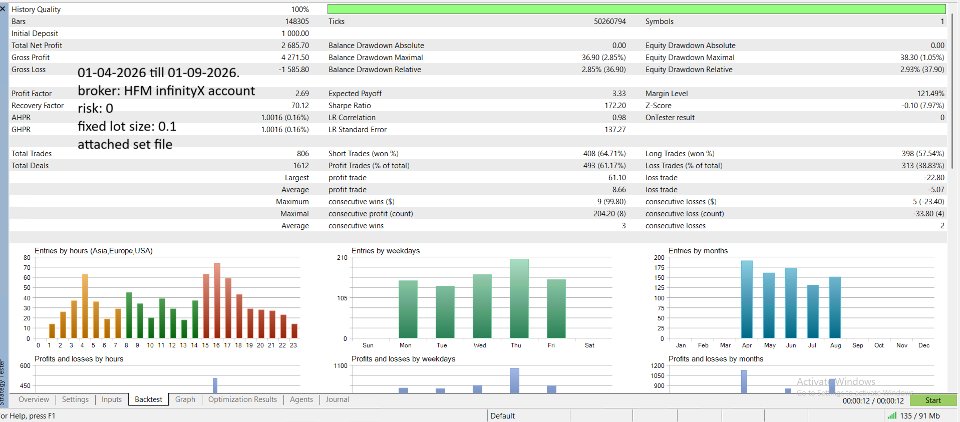The height and width of the screenshot is (422, 960).
Task: Click the largest loss trade value -22.80
Action: tap(935, 178)
